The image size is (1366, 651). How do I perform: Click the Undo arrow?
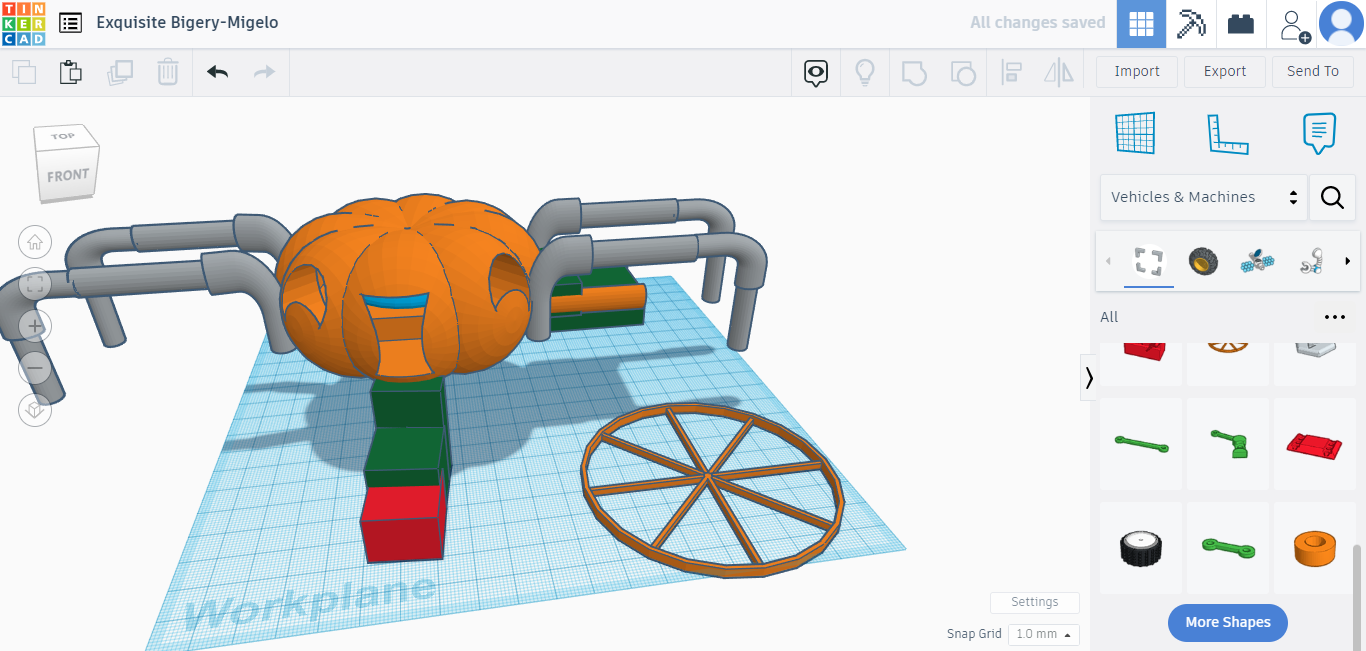tap(217, 71)
